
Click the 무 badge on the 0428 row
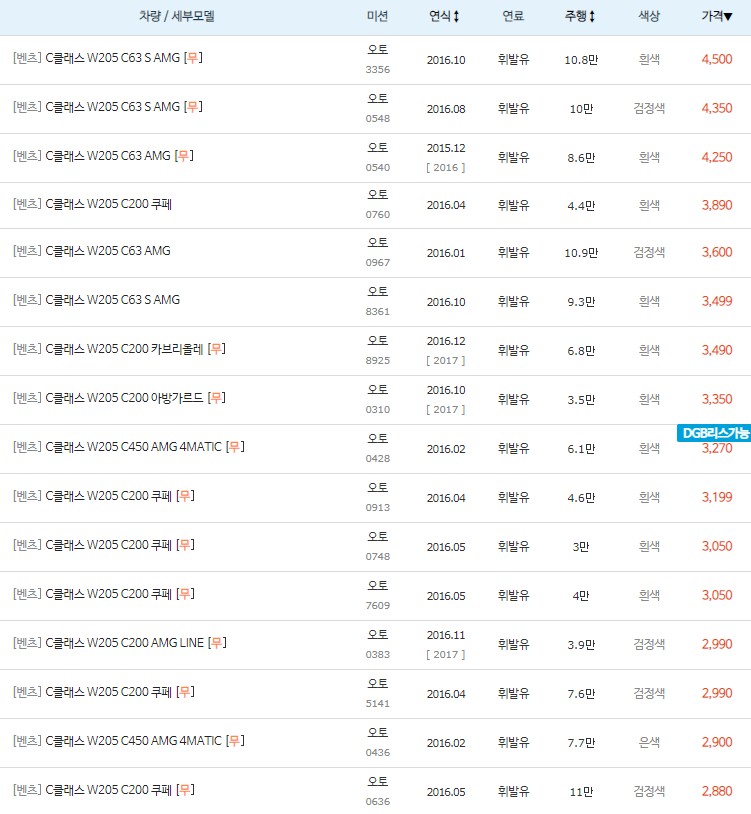[x=235, y=446]
